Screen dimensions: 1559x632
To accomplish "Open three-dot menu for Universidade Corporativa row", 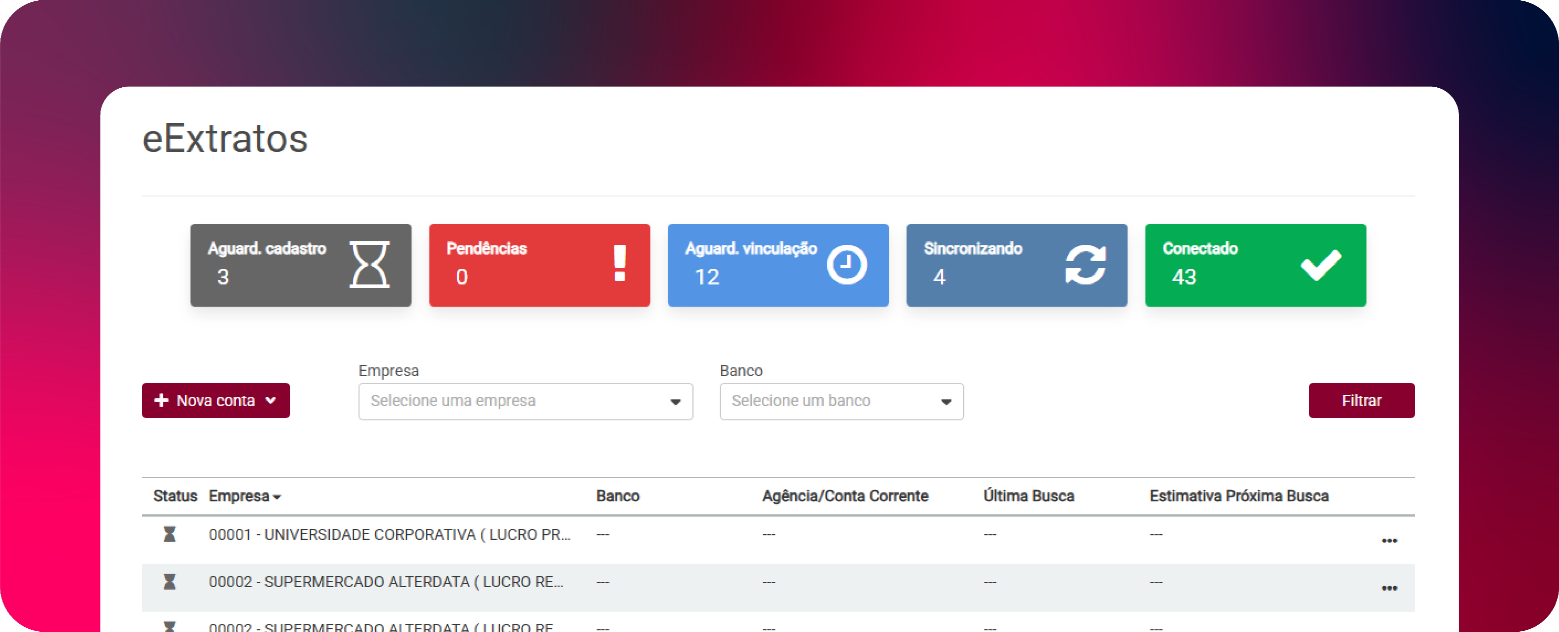I will 1388,541.
